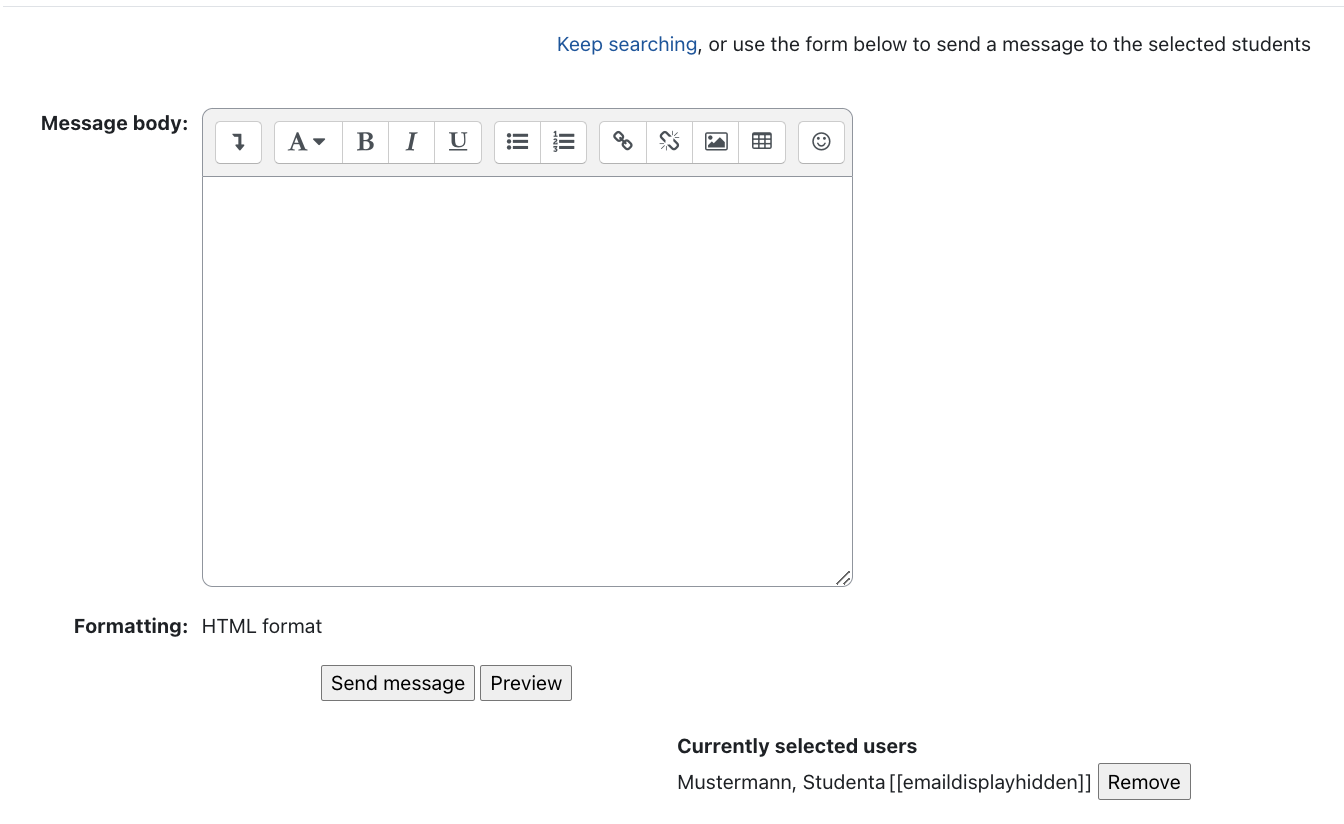The width and height of the screenshot is (1344, 824).
Task: Click the Preview button
Action: (x=526, y=683)
